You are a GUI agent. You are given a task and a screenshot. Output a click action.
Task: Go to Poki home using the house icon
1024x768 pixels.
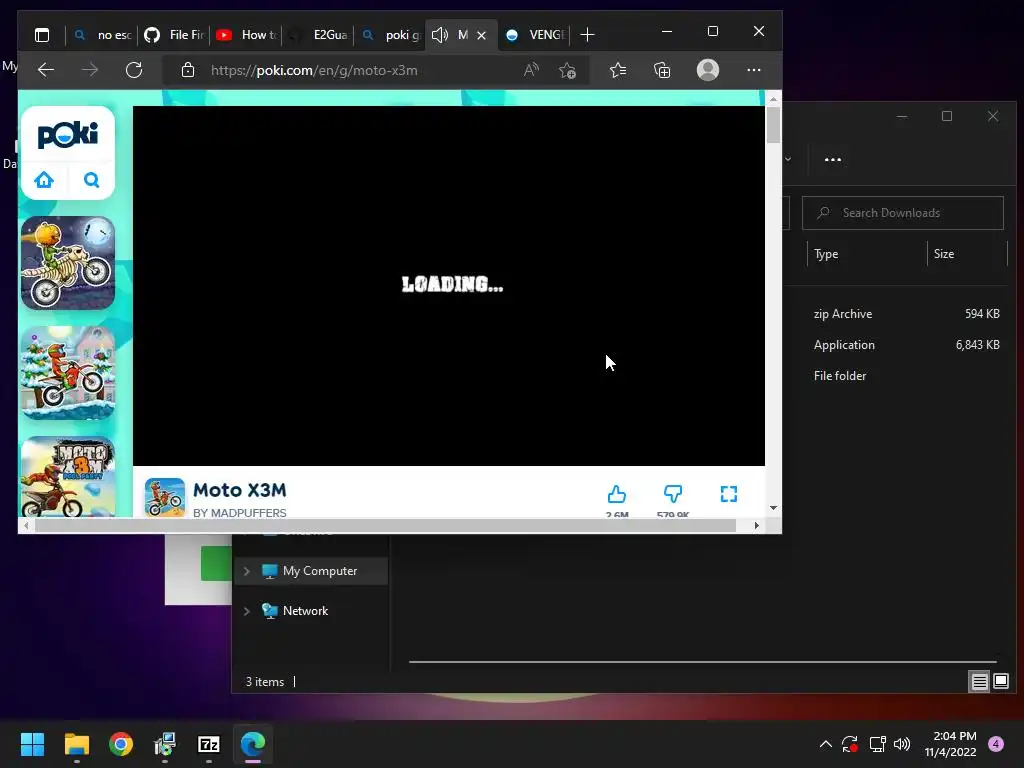(44, 180)
